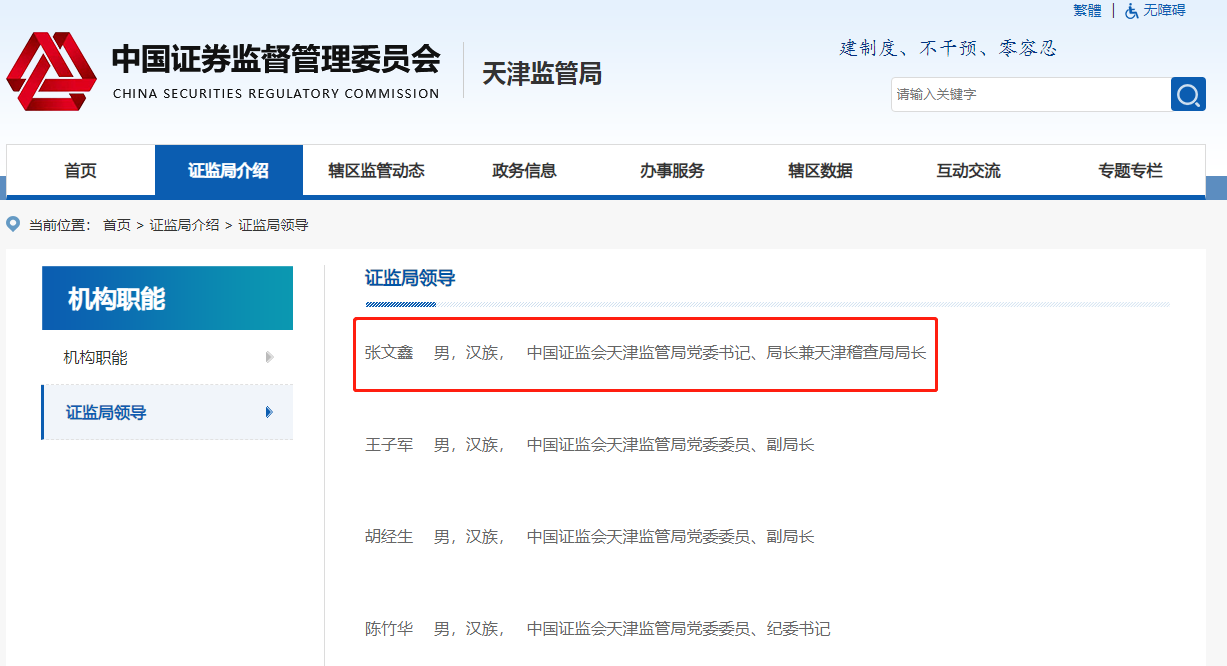
Task: Switch site to 繁體 traditional Chinese
Action: click(1087, 10)
